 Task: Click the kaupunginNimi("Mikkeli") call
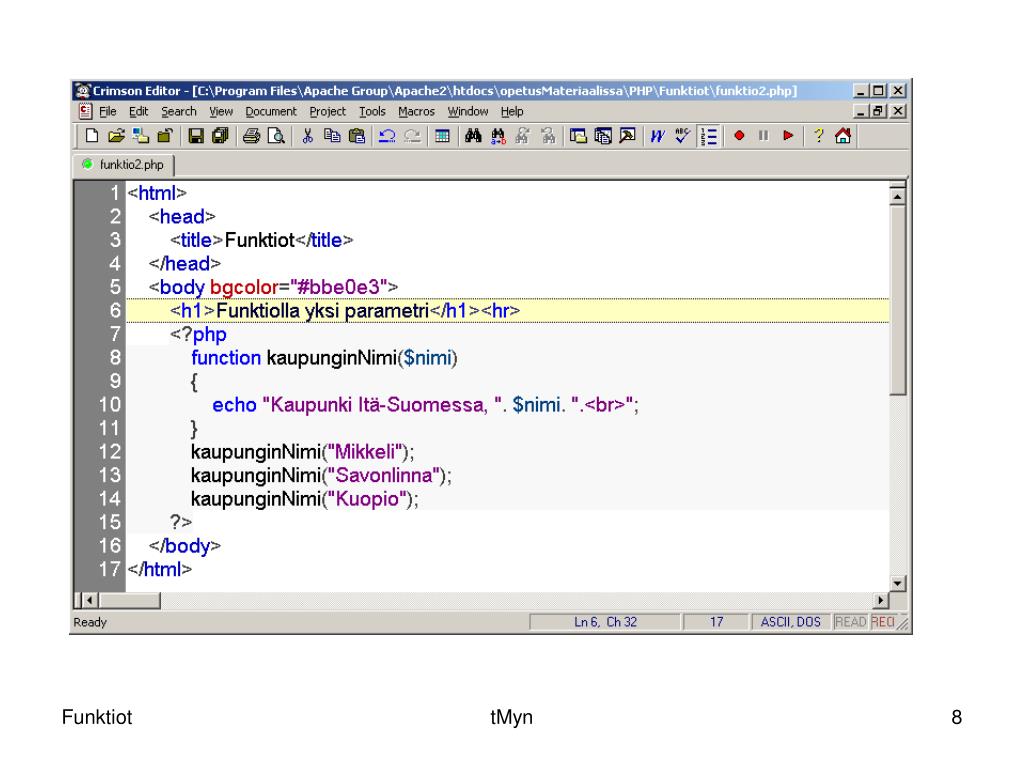tap(302, 452)
